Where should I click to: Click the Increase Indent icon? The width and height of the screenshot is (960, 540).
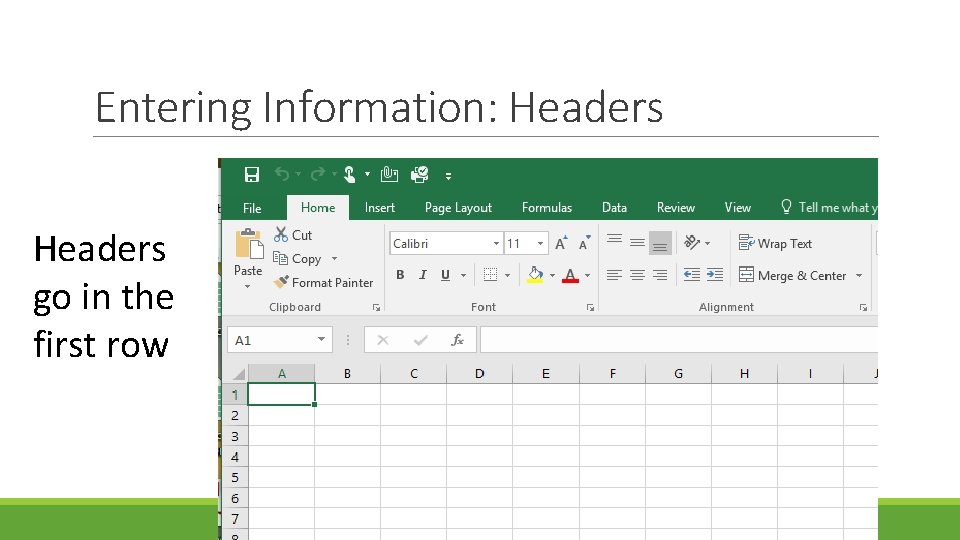pyautogui.click(x=714, y=275)
